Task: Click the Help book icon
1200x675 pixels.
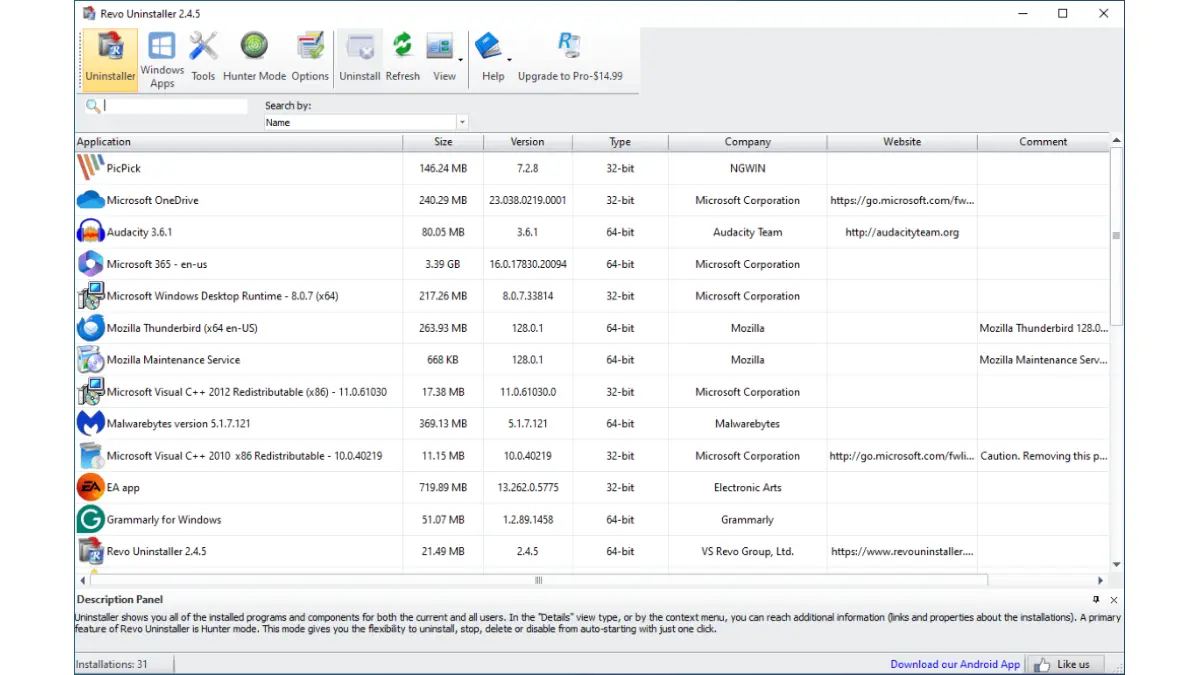Action: pyautogui.click(x=489, y=48)
